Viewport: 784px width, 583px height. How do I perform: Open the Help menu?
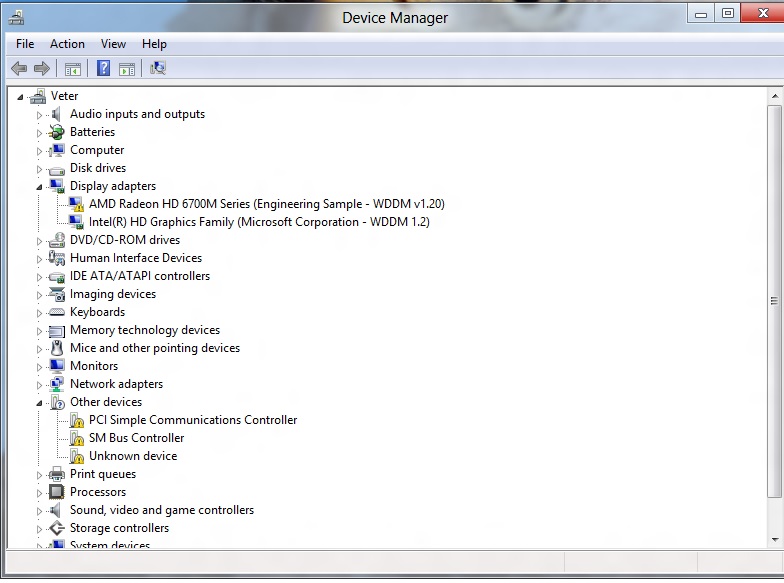pos(154,44)
